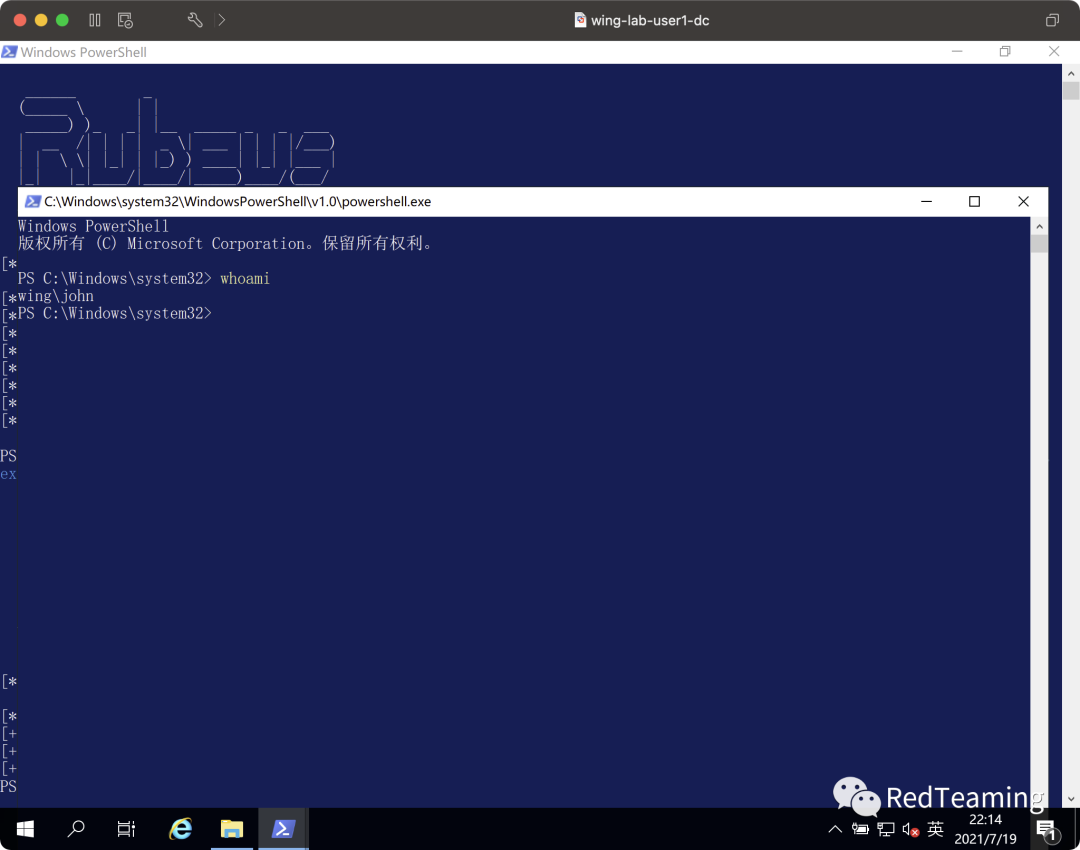Click the wing-lab-user1-dc window title

coord(650,21)
